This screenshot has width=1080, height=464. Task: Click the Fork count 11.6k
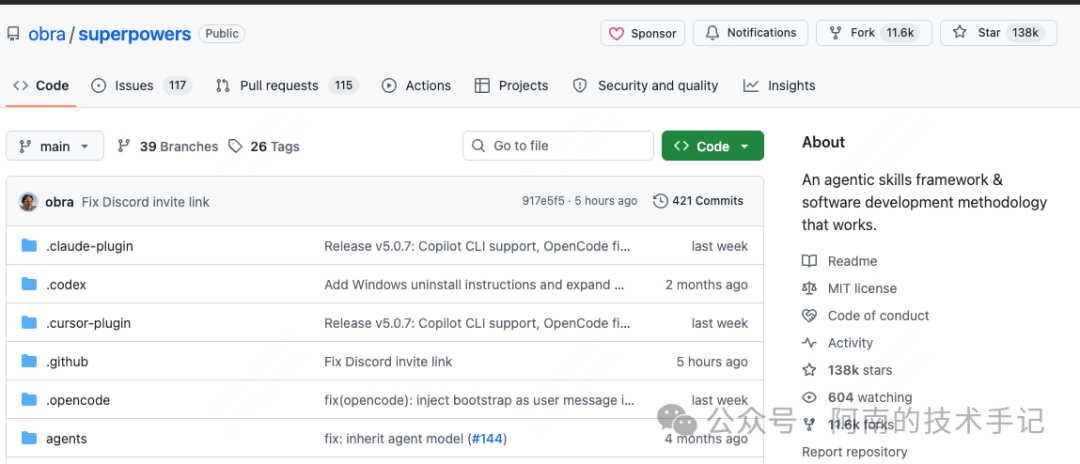(900, 33)
